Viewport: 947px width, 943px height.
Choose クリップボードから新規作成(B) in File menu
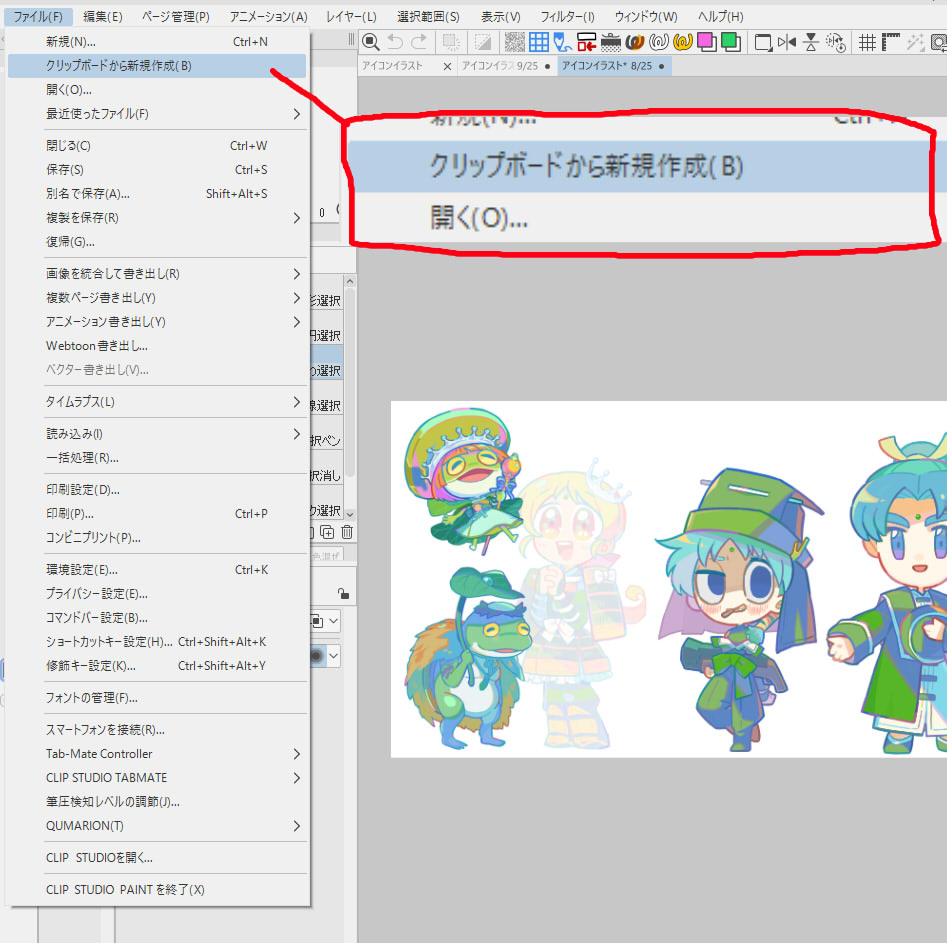pyautogui.click(x=157, y=66)
